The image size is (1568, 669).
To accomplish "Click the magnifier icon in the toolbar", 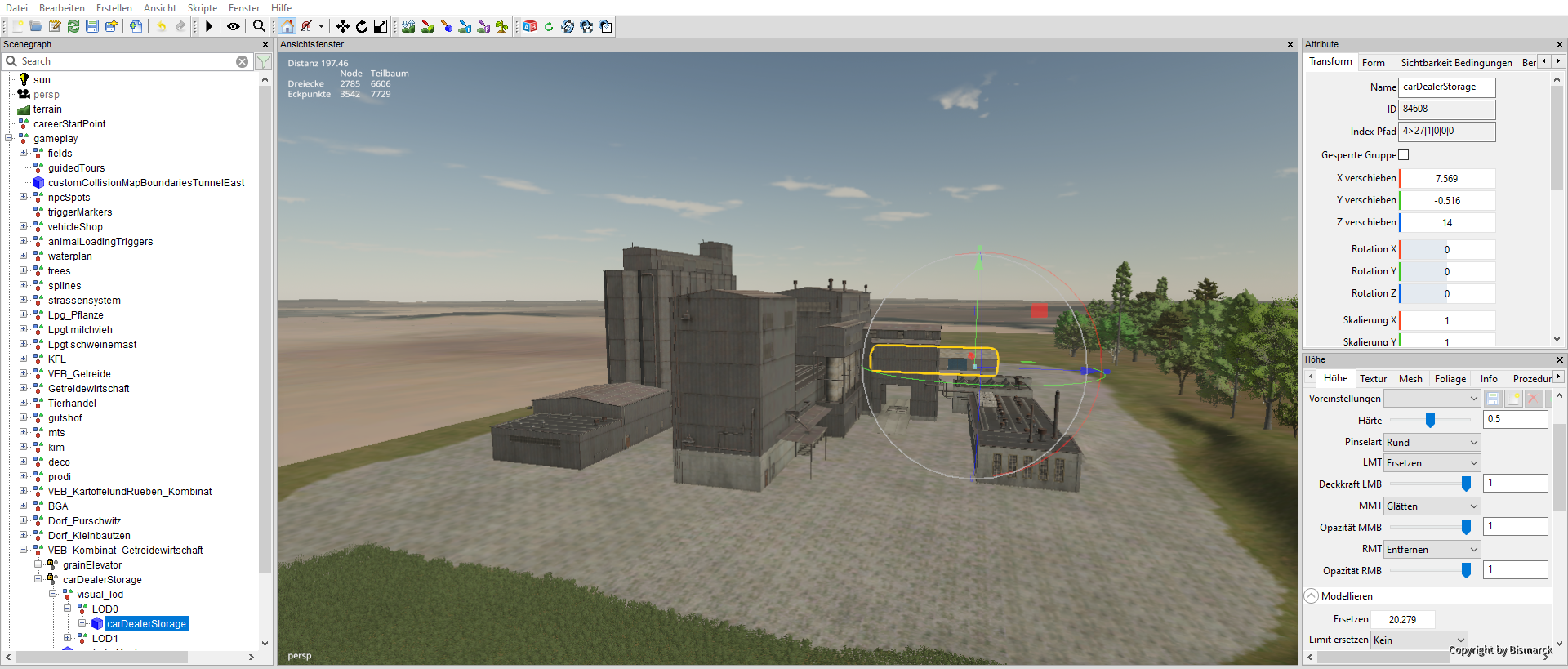I will pos(259,26).
